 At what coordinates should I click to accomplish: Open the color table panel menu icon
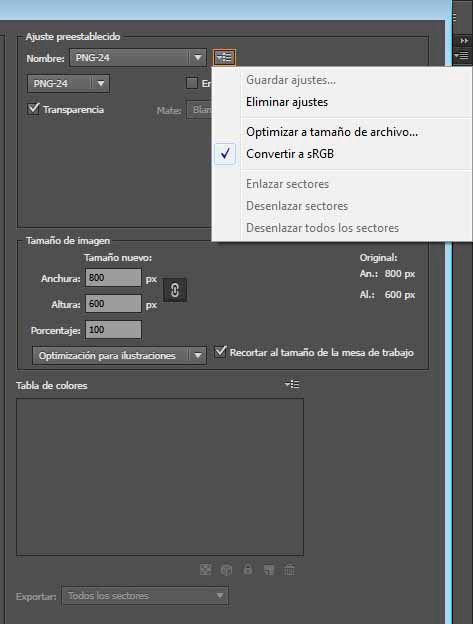point(292,384)
